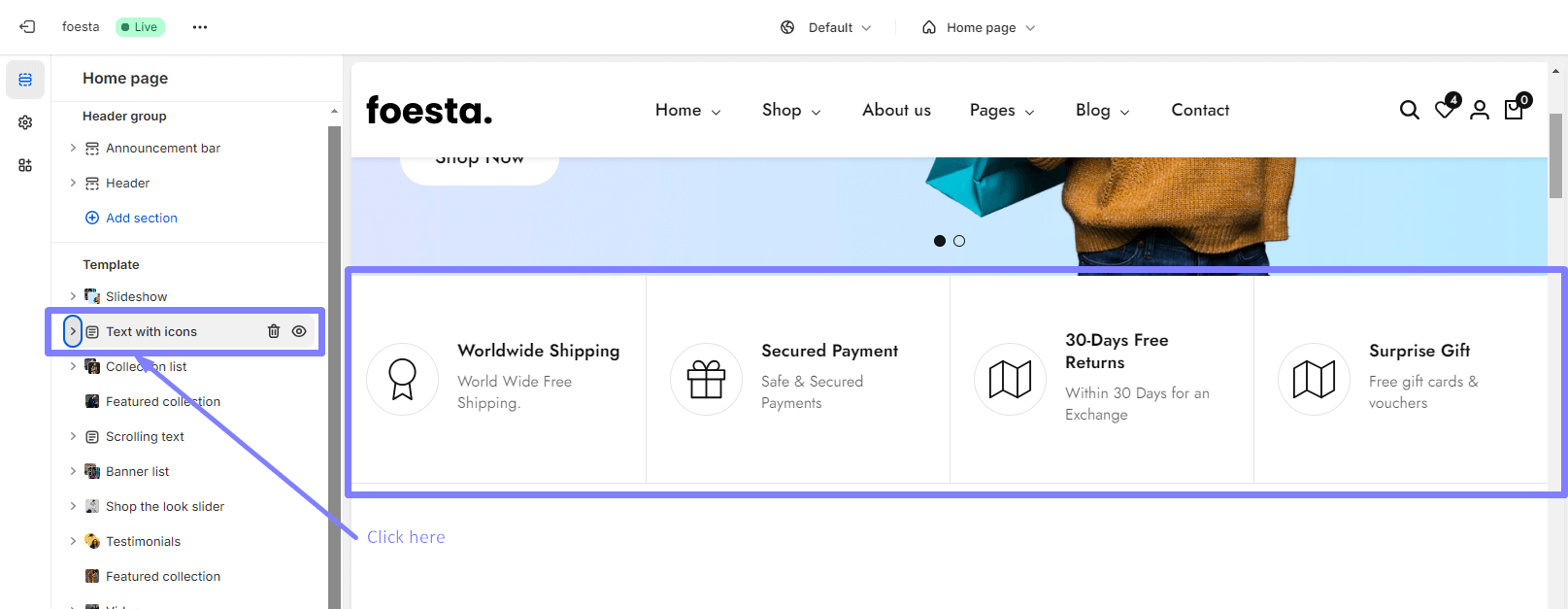
Task: Select the second slideshow dot
Action: (x=959, y=241)
